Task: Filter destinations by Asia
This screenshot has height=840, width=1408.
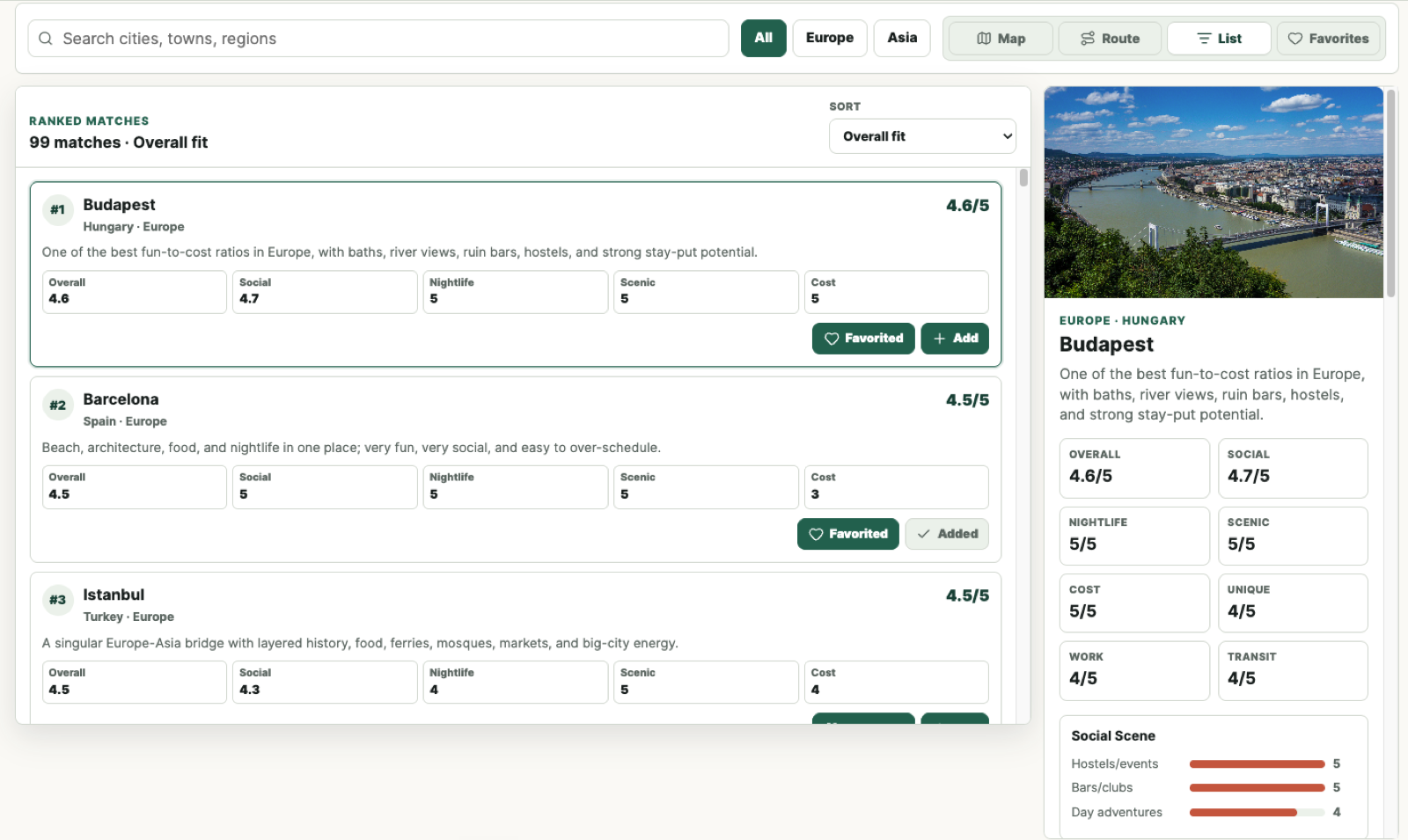Action: [x=902, y=38]
